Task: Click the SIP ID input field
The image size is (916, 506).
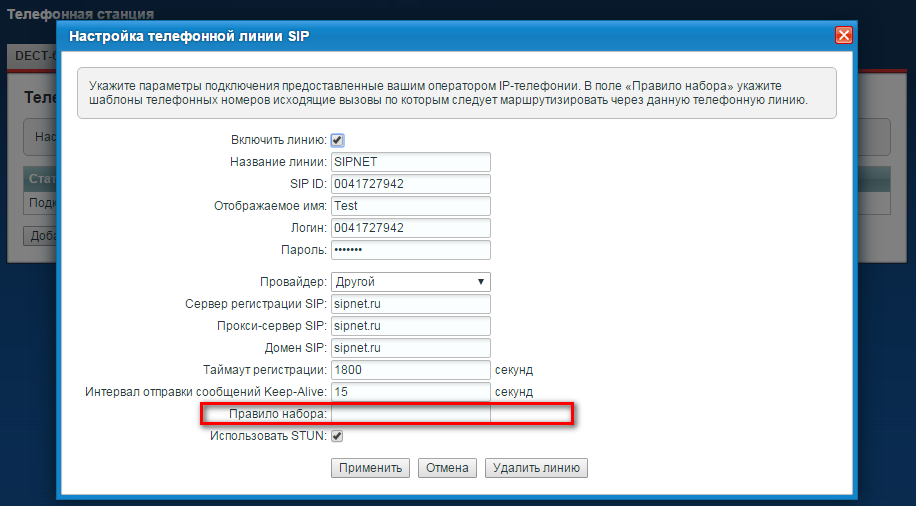Action: pyautogui.click(x=410, y=184)
